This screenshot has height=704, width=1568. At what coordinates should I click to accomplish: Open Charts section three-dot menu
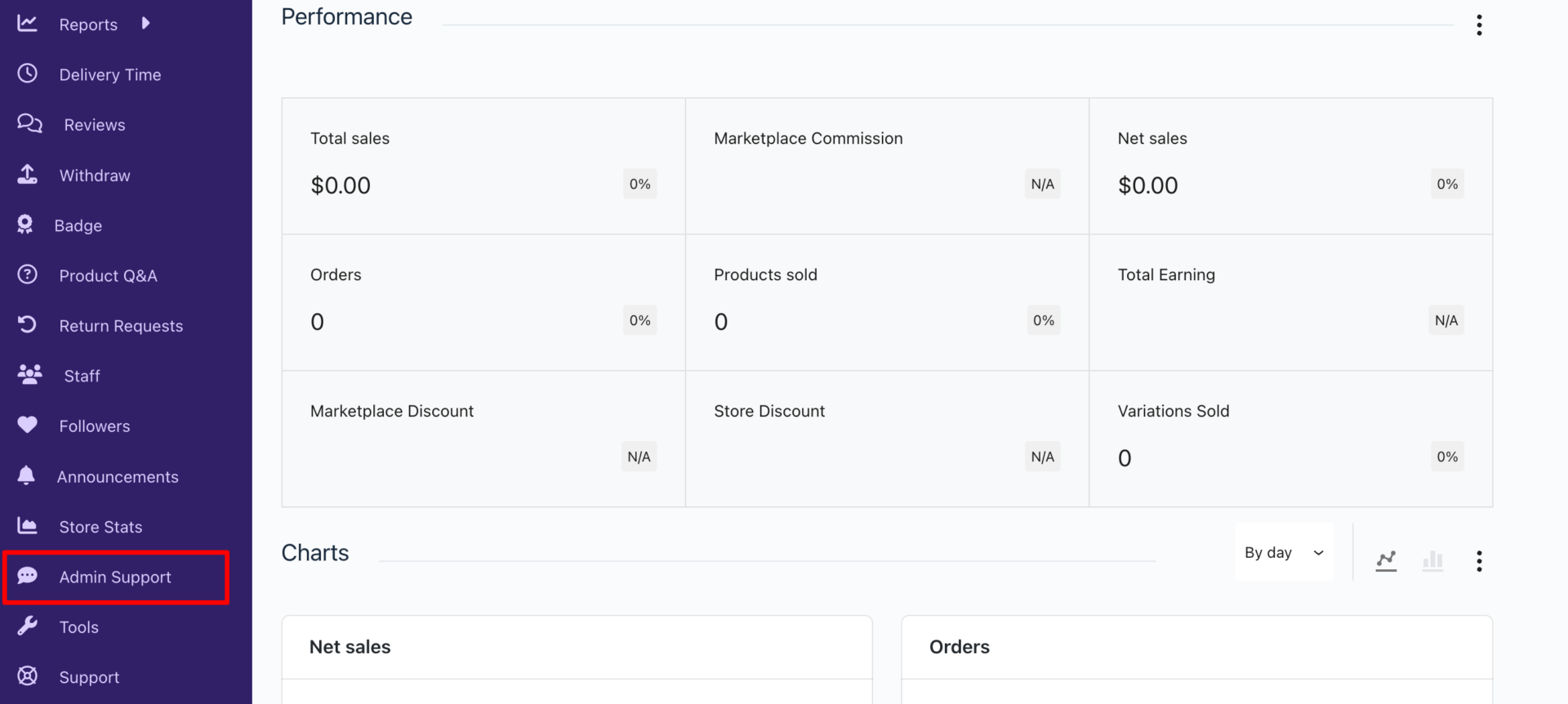(x=1479, y=561)
